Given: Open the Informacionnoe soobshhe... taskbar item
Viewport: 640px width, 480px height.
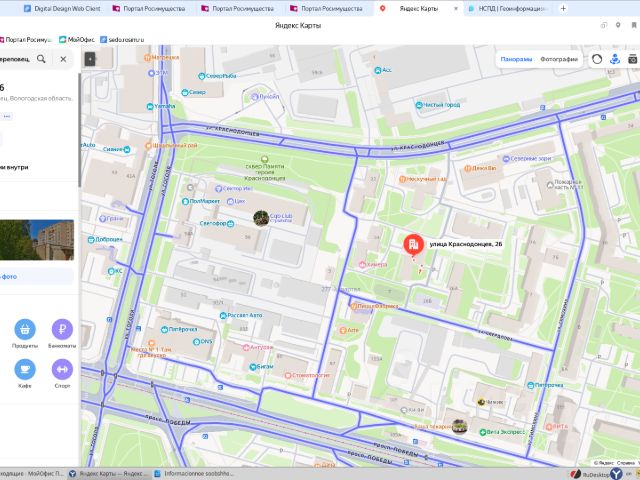Looking at the screenshot, I should pos(194,473).
